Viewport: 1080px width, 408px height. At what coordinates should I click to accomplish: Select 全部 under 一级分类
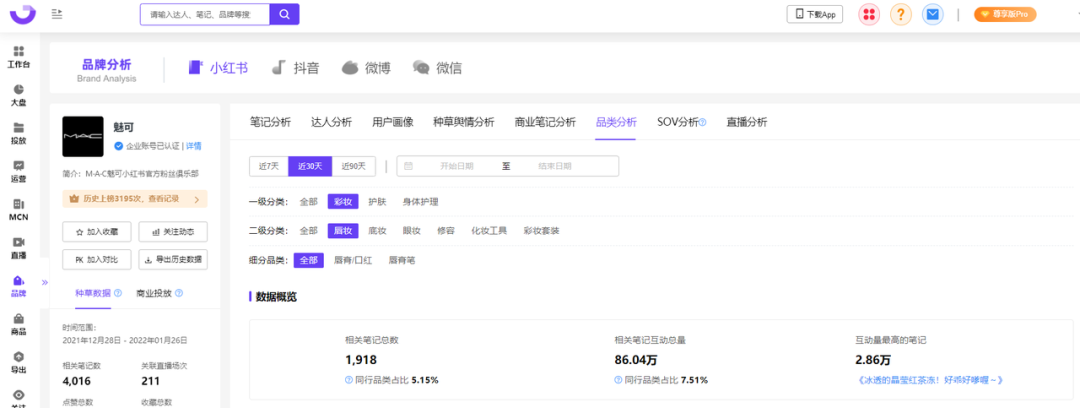click(309, 202)
